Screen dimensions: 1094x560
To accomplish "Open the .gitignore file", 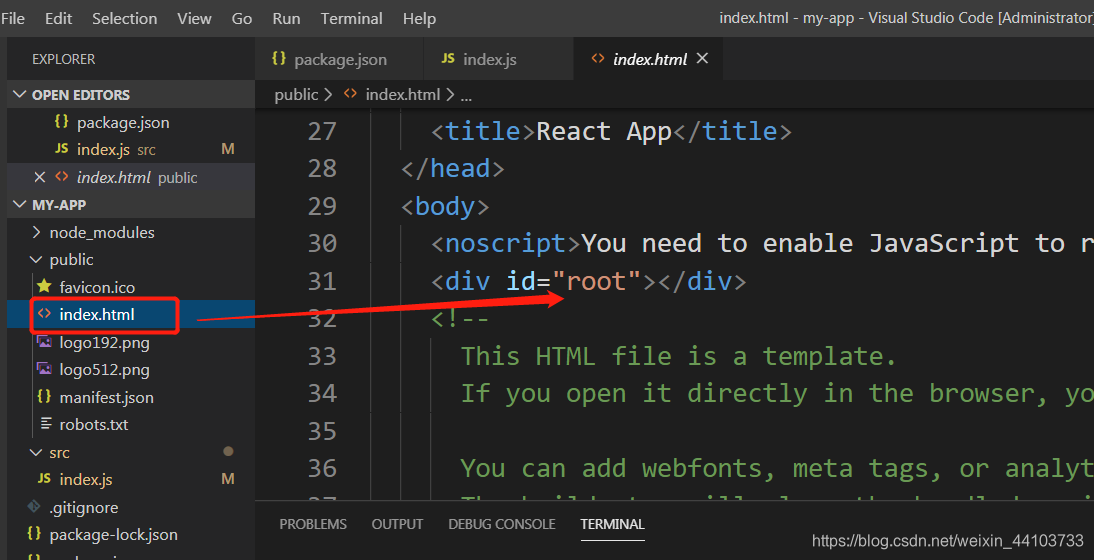I will pos(84,508).
